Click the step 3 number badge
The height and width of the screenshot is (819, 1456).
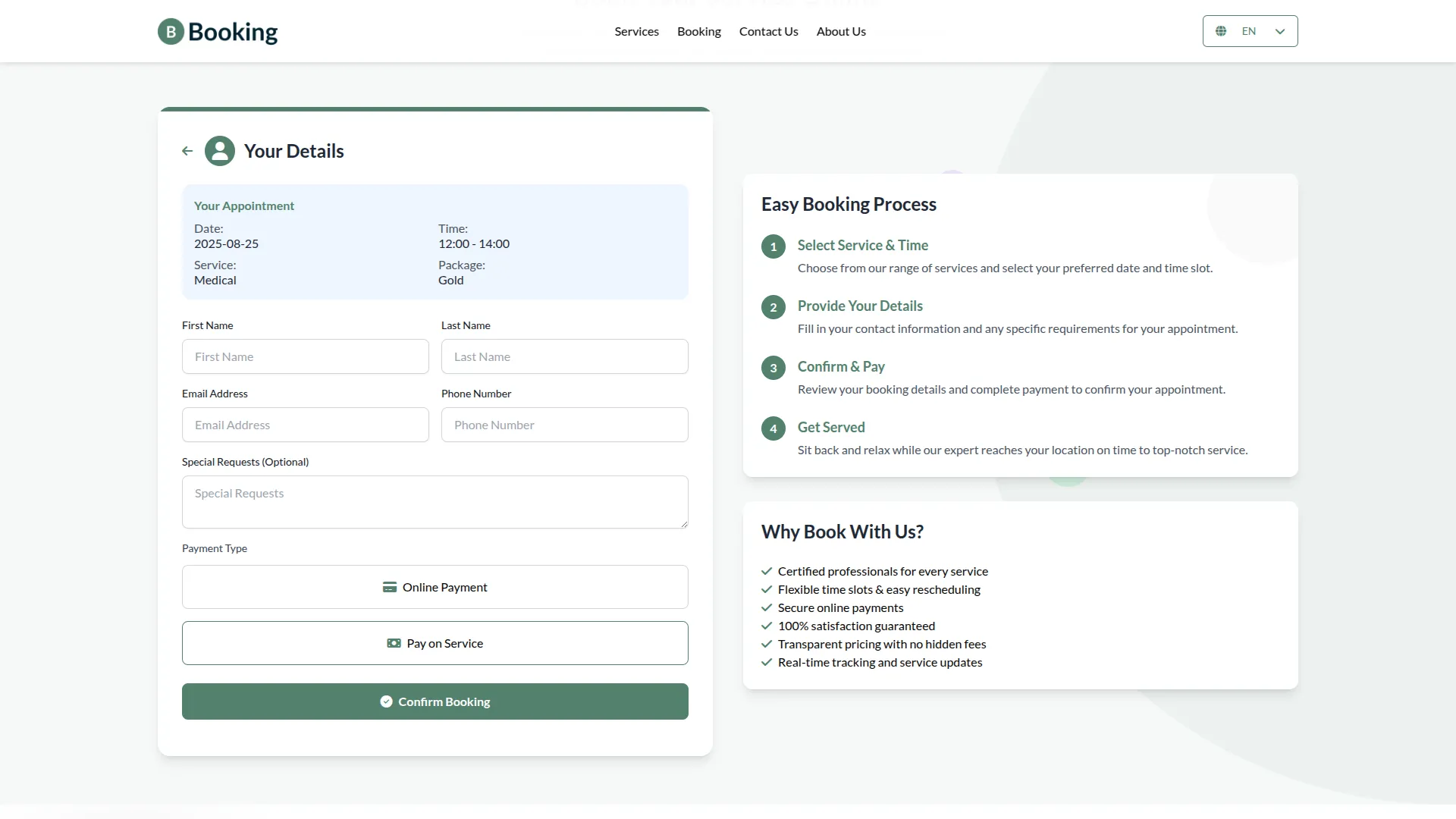click(773, 368)
